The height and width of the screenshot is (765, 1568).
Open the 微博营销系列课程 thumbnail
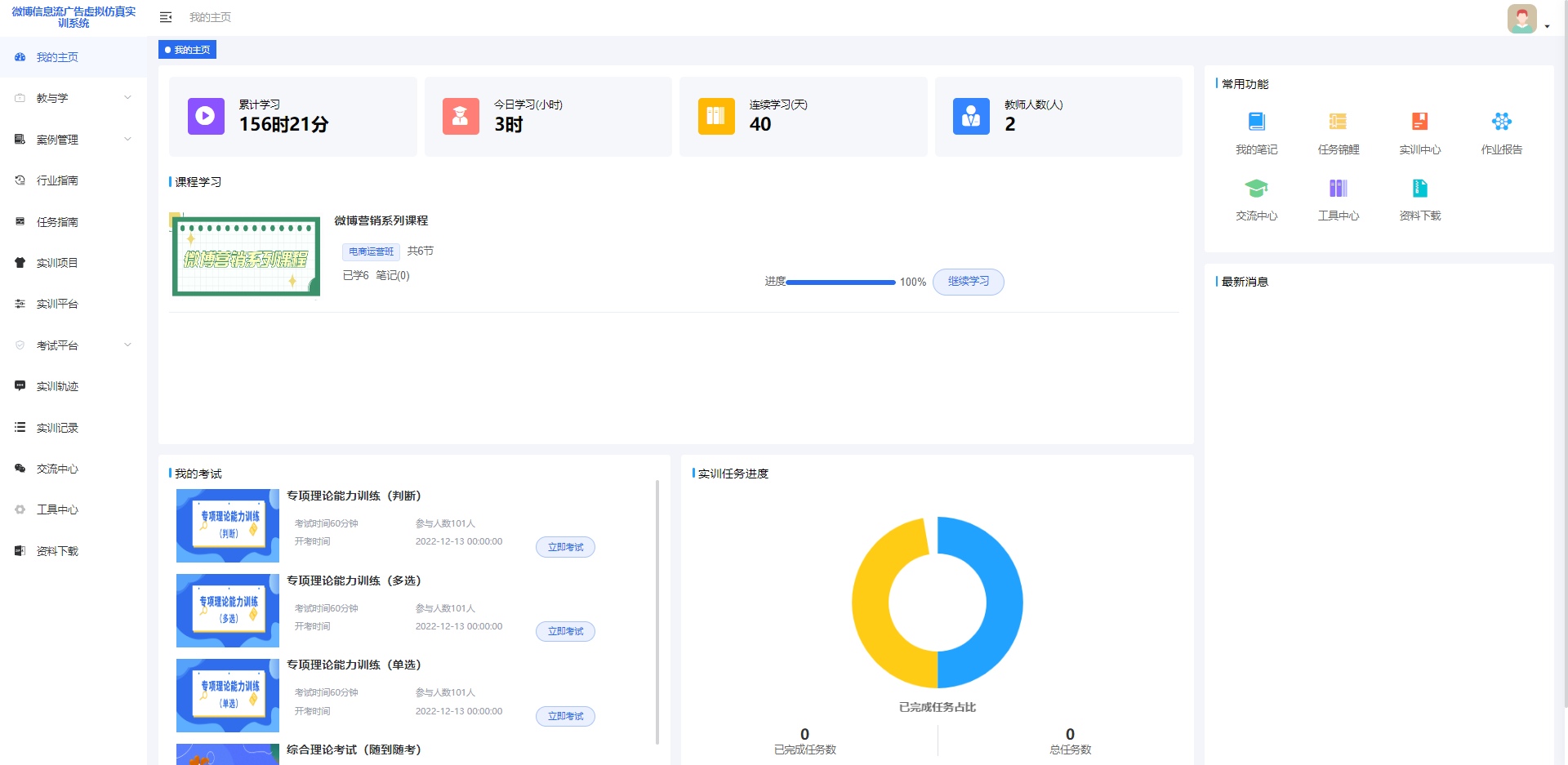click(246, 256)
